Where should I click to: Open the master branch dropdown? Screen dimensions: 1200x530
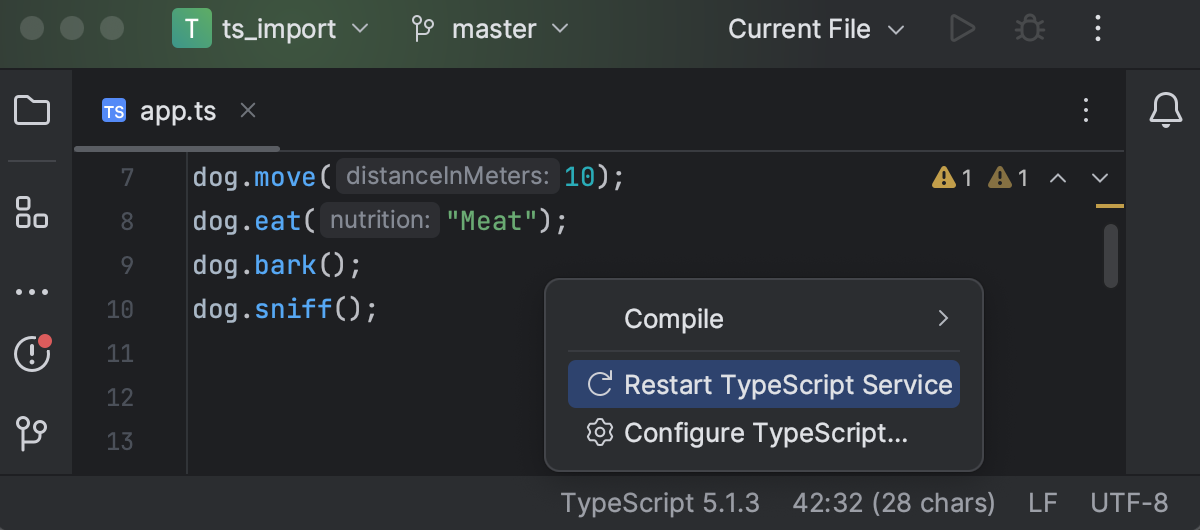click(x=490, y=29)
